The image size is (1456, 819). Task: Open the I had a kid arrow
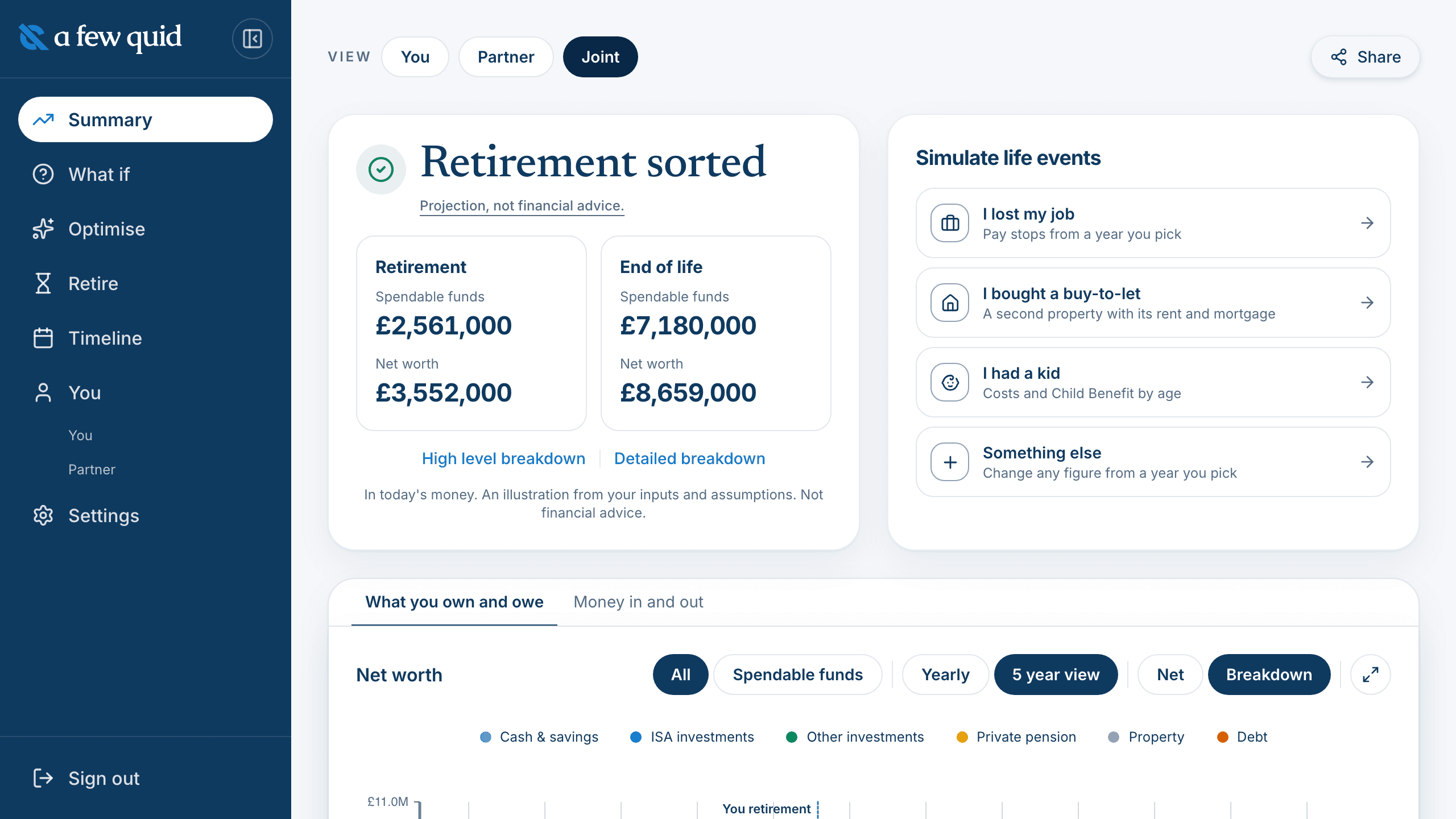(1367, 382)
